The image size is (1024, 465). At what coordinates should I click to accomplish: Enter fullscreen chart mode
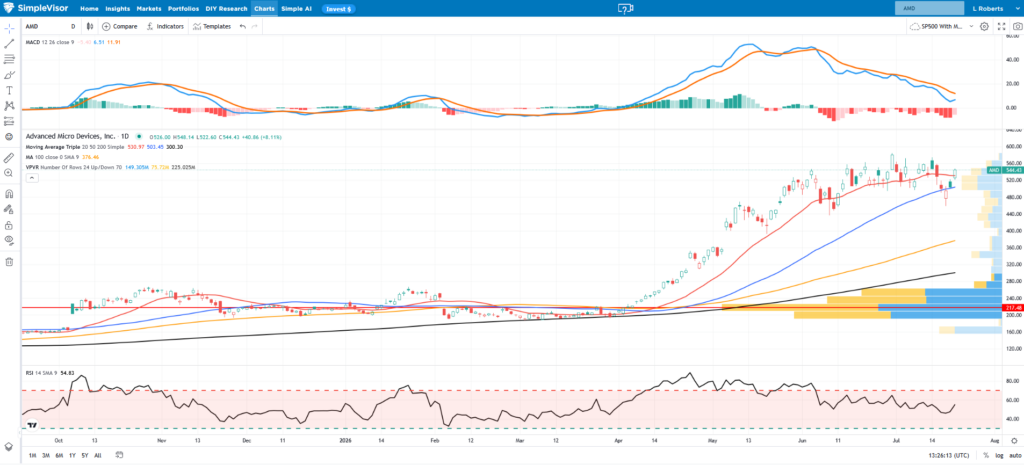[1001, 27]
